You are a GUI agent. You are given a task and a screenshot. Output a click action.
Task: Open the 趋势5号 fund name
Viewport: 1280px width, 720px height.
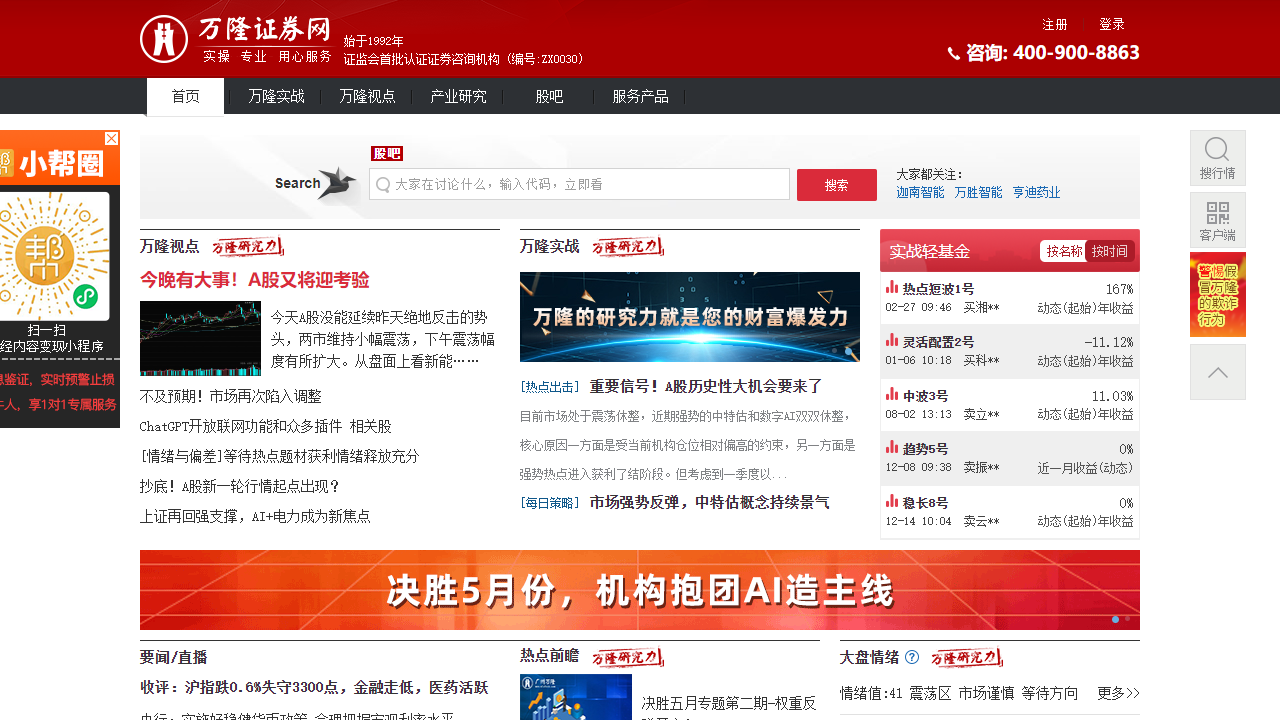coord(925,449)
